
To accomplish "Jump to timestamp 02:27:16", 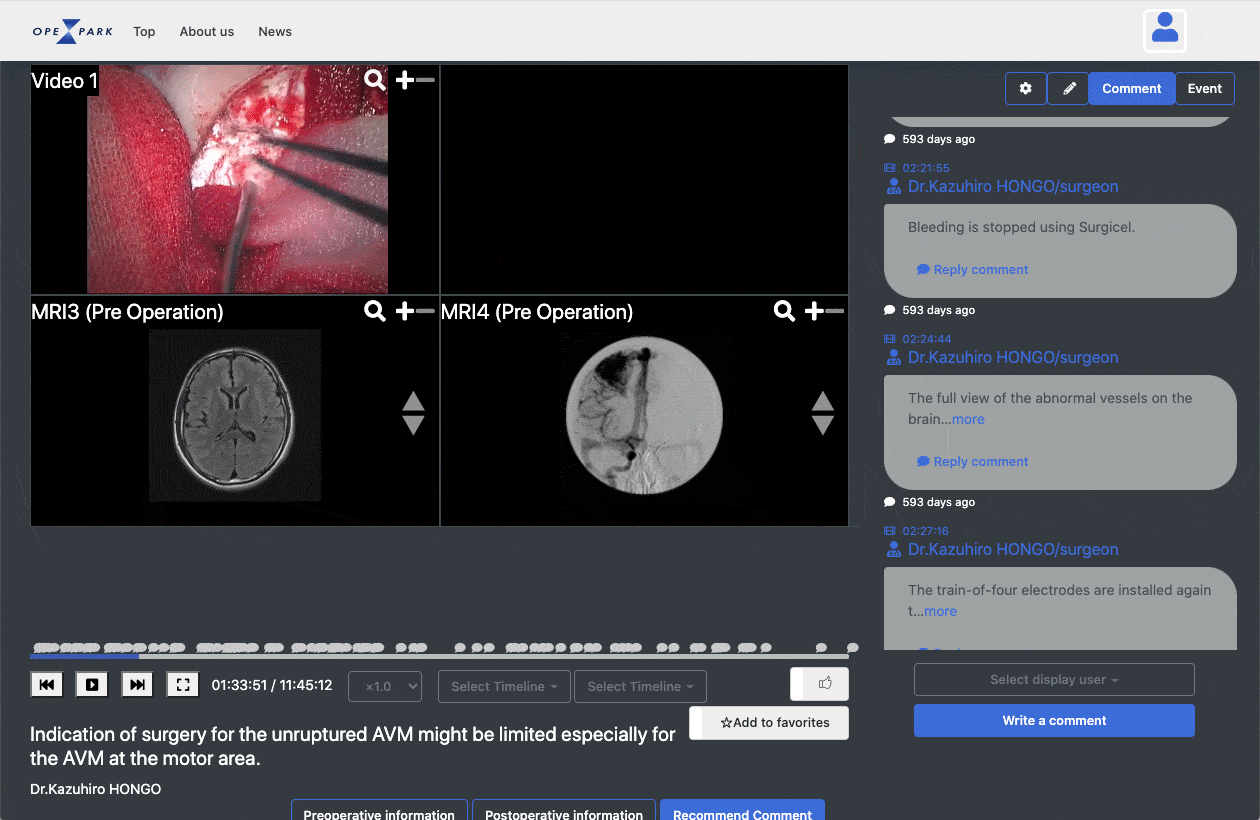I will click(x=926, y=531).
